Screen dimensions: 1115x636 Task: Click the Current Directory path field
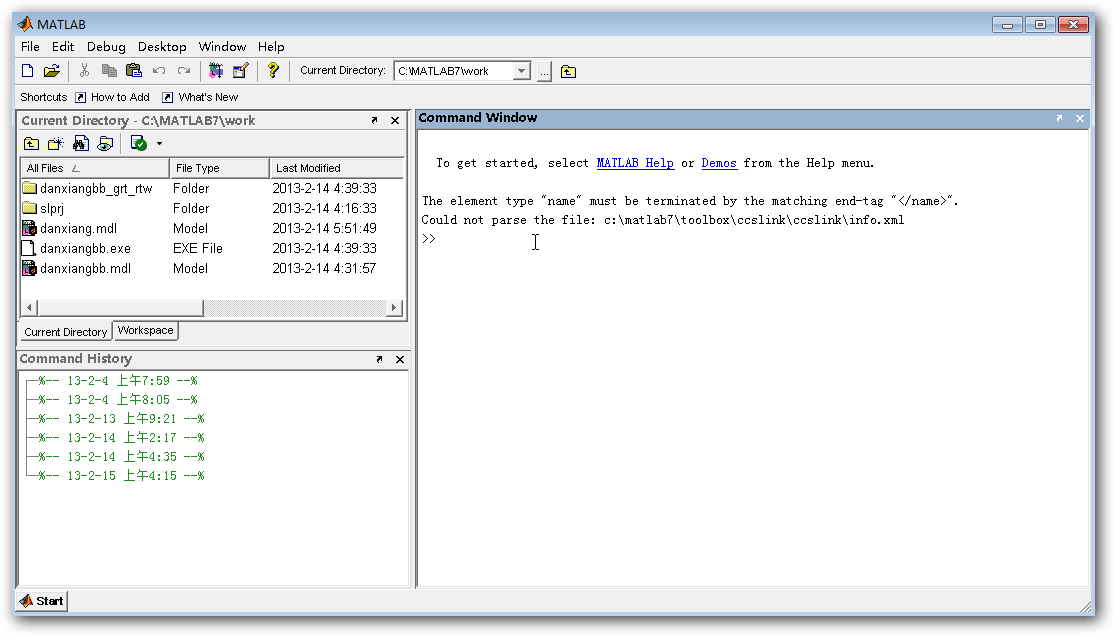[x=454, y=71]
